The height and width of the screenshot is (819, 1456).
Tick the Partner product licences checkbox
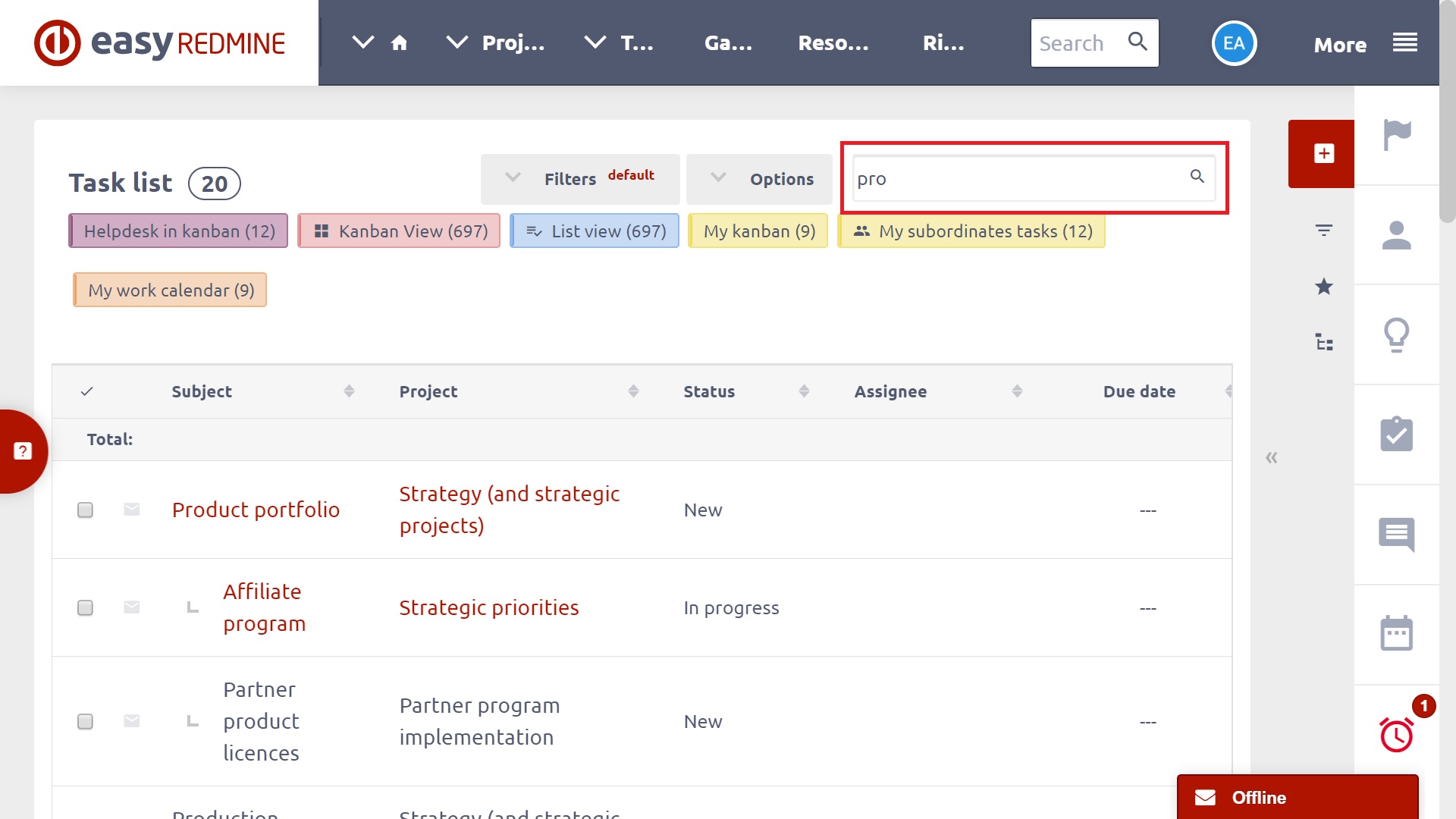[85, 721]
